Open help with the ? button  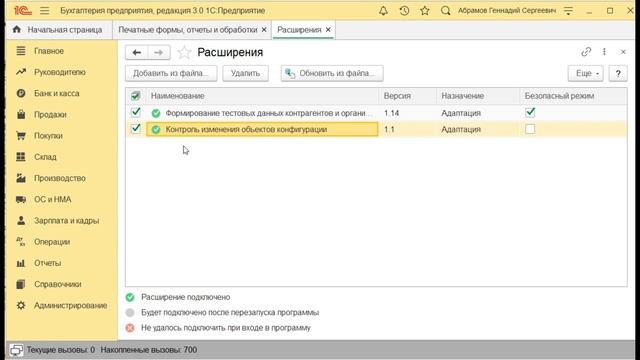coord(618,73)
